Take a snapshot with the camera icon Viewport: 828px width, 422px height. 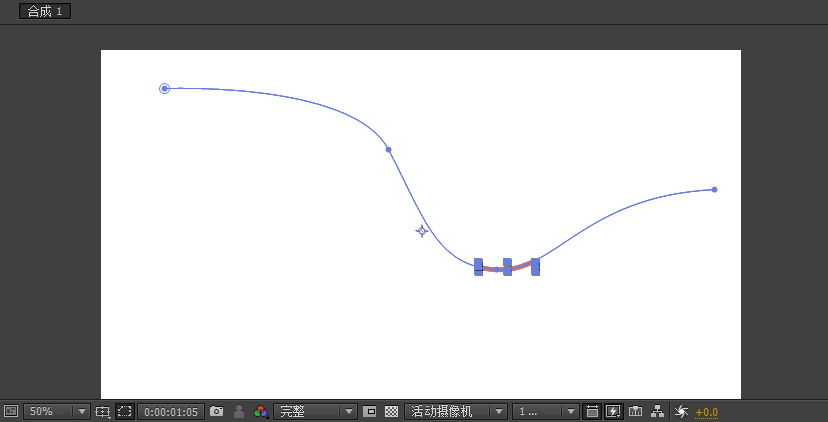coord(217,411)
